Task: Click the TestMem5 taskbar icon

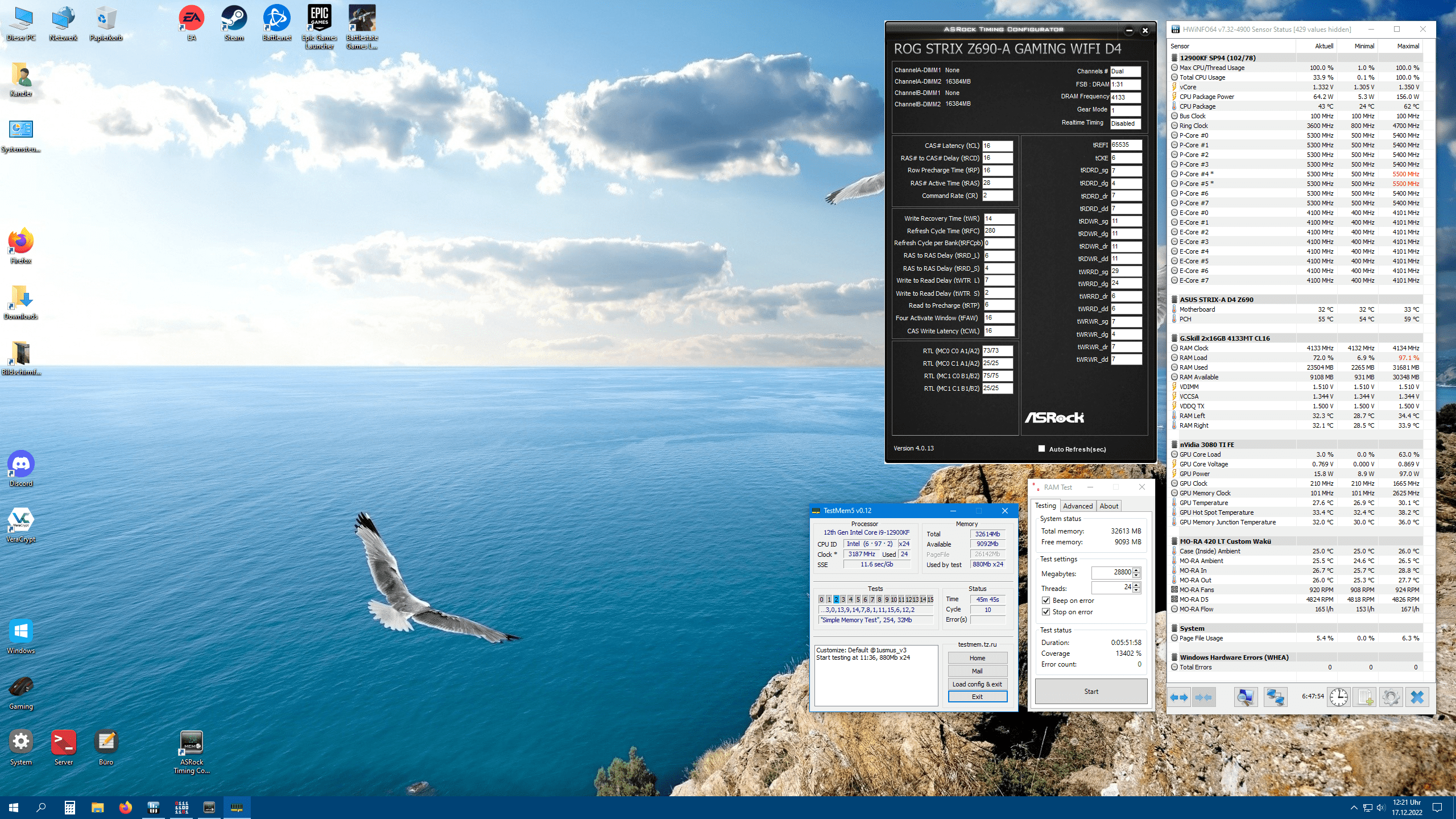Action: click(237, 807)
